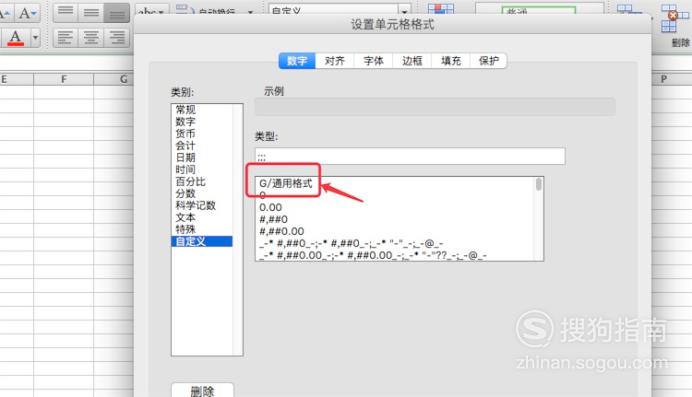Select 常规 in the category list
The image size is (692, 397).
202,110
